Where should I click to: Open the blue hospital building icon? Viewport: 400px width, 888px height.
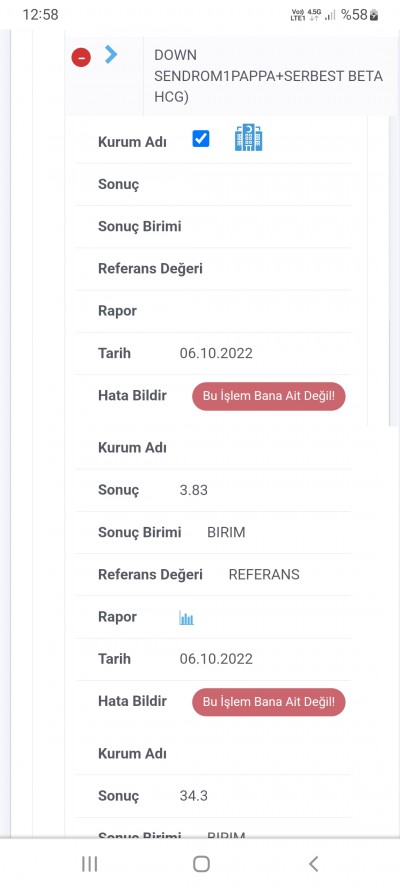tap(249, 138)
